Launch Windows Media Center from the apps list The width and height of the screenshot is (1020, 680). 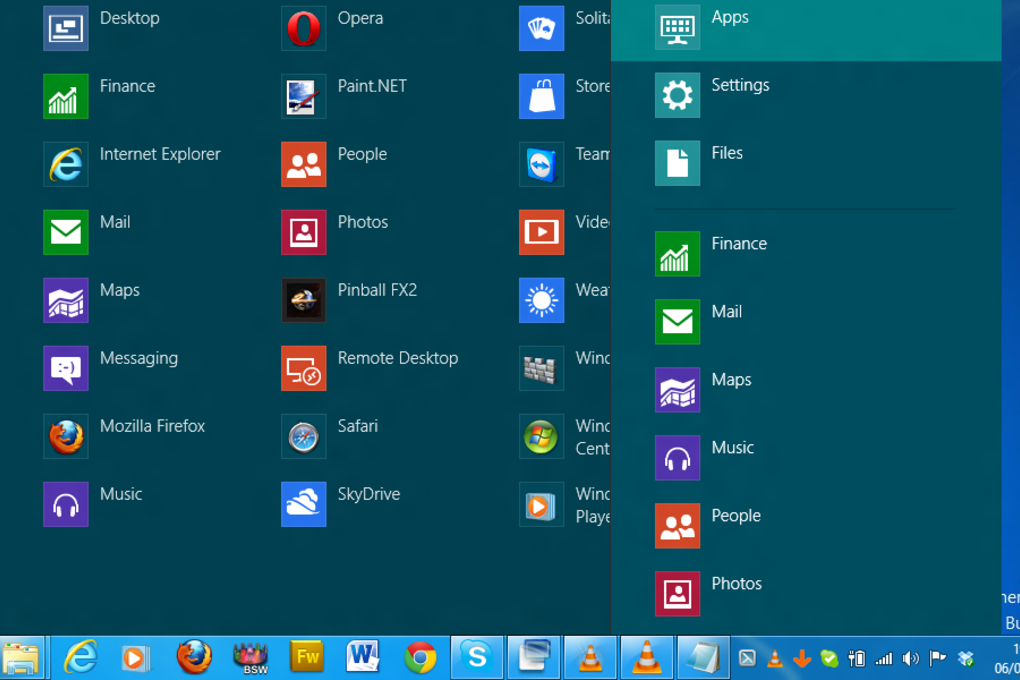(541, 436)
